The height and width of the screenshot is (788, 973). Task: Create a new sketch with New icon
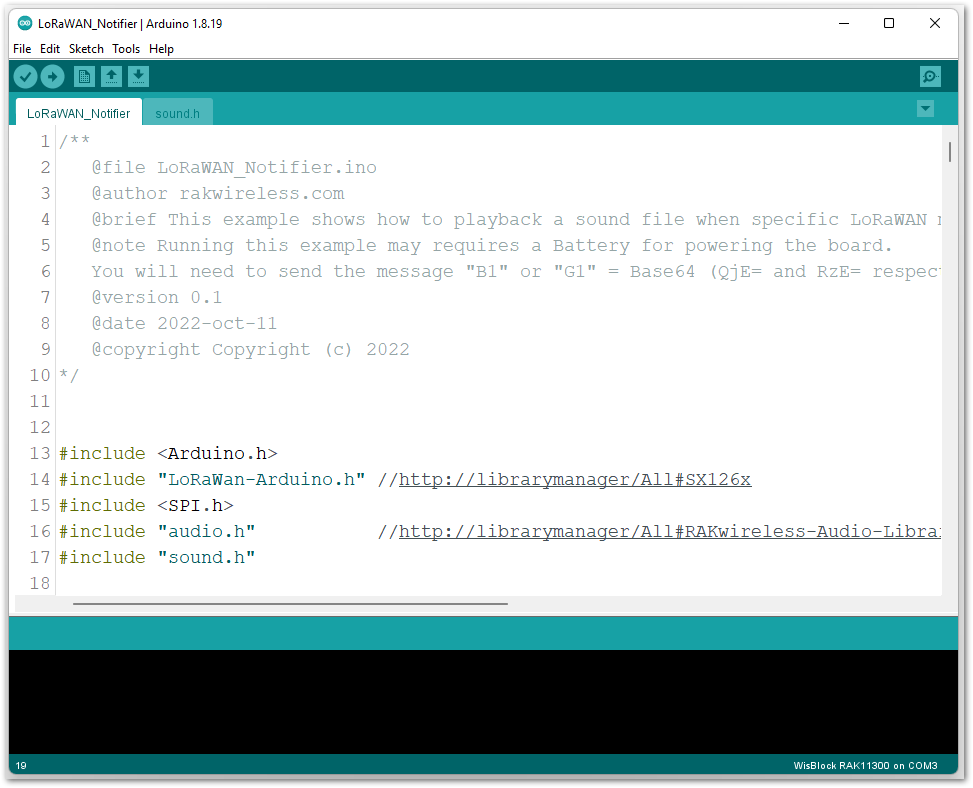84,77
